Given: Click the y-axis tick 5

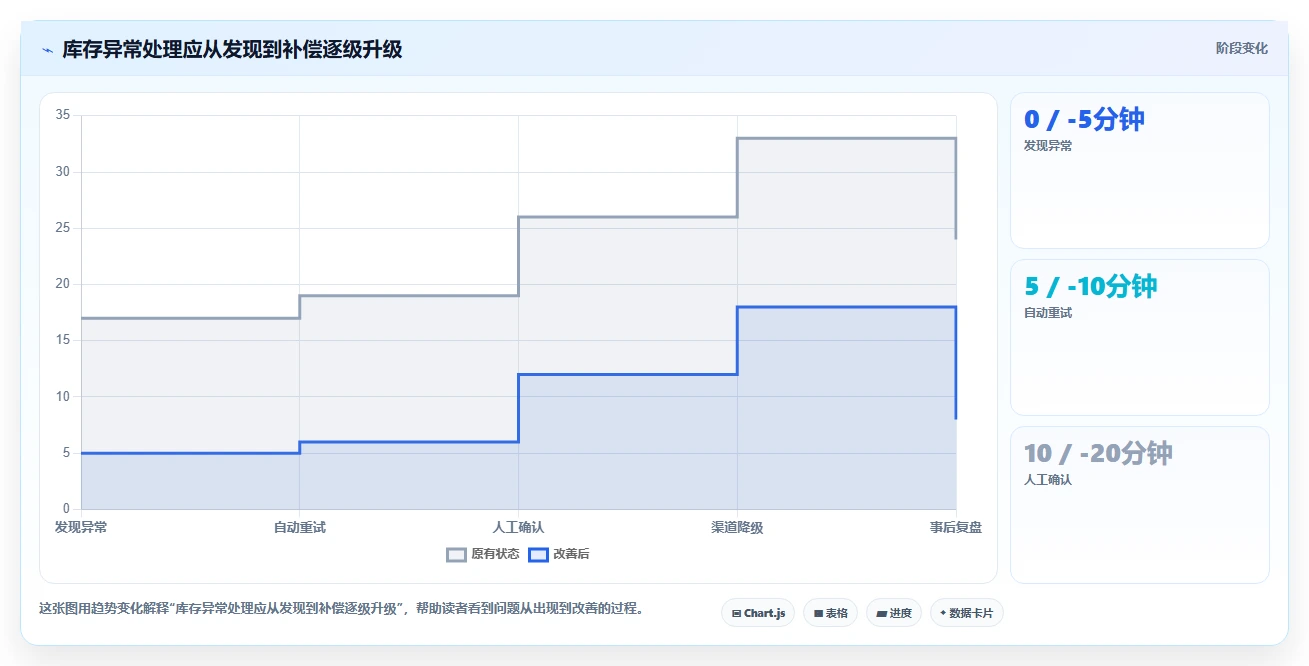Looking at the screenshot, I should point(66,453).
